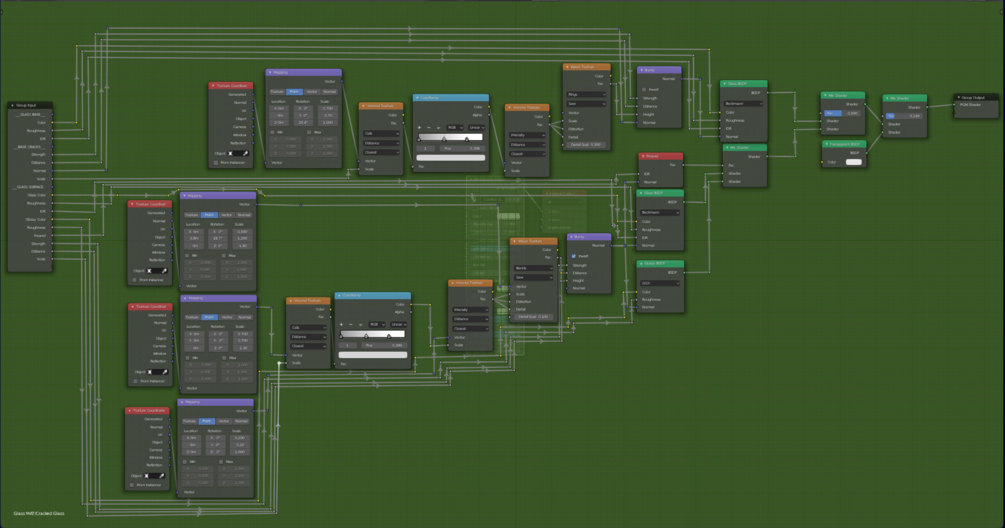Viewport: 1005px width, 528px height.
Task: Tick From Instancer on bottommost Texture Coordinate node
Action: [132, 485]
